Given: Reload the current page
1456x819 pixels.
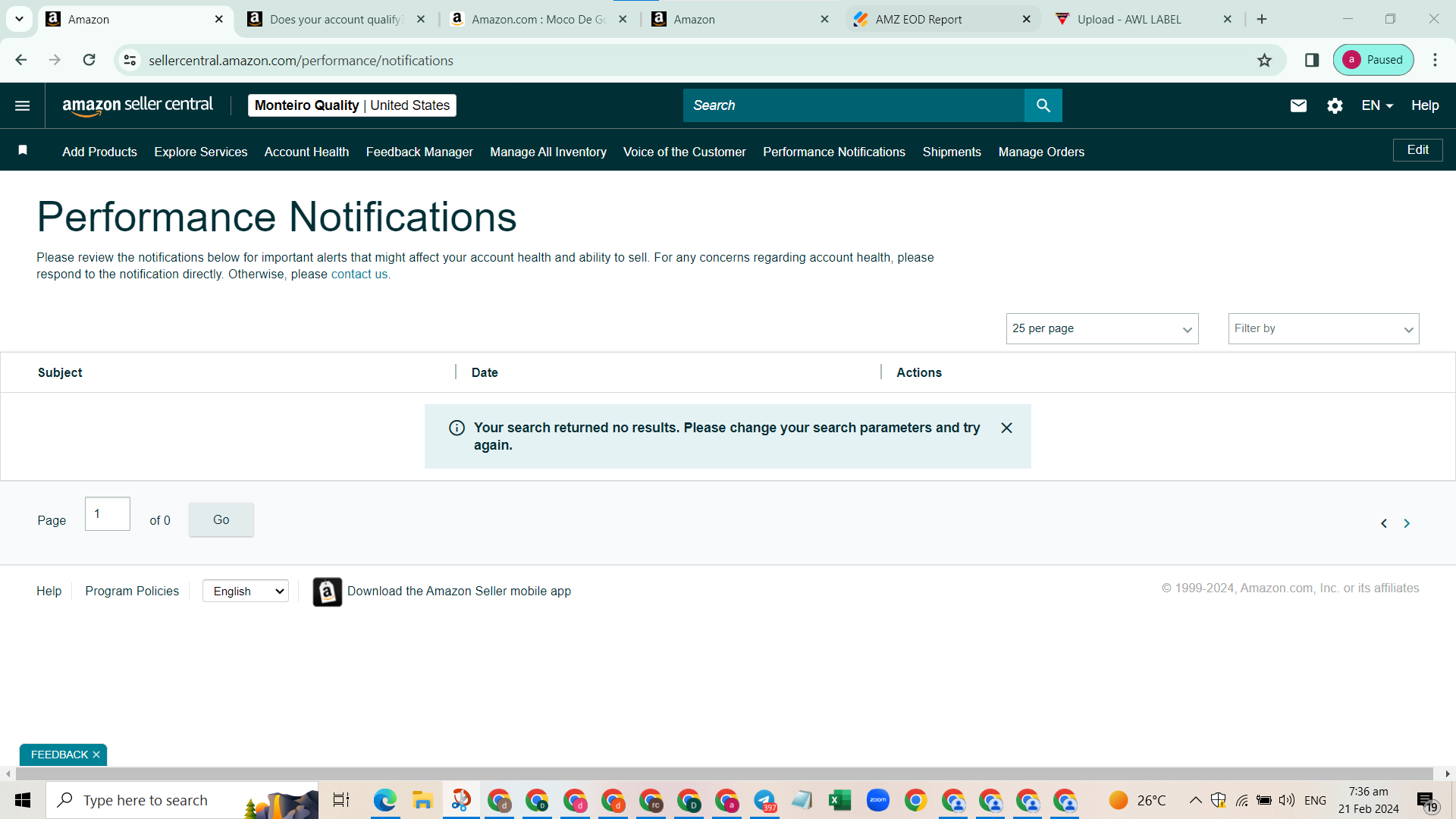Looking at the screenshot, I should (x=89, y=60).
